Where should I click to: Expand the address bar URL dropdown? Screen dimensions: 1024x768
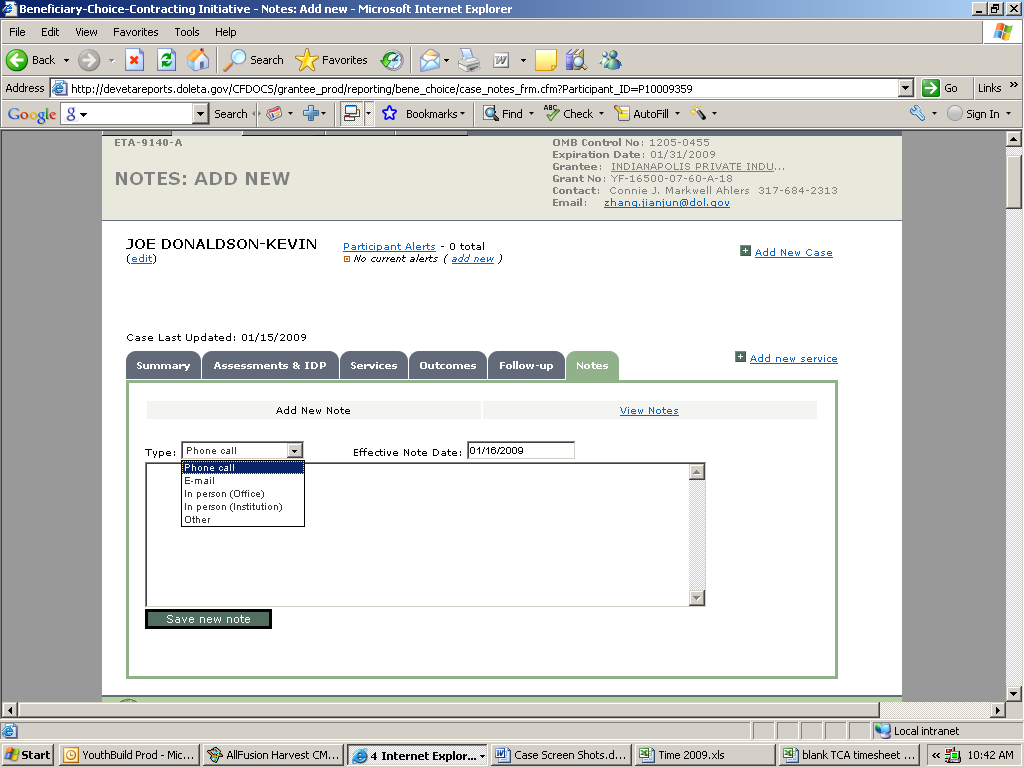coord(905,88)
